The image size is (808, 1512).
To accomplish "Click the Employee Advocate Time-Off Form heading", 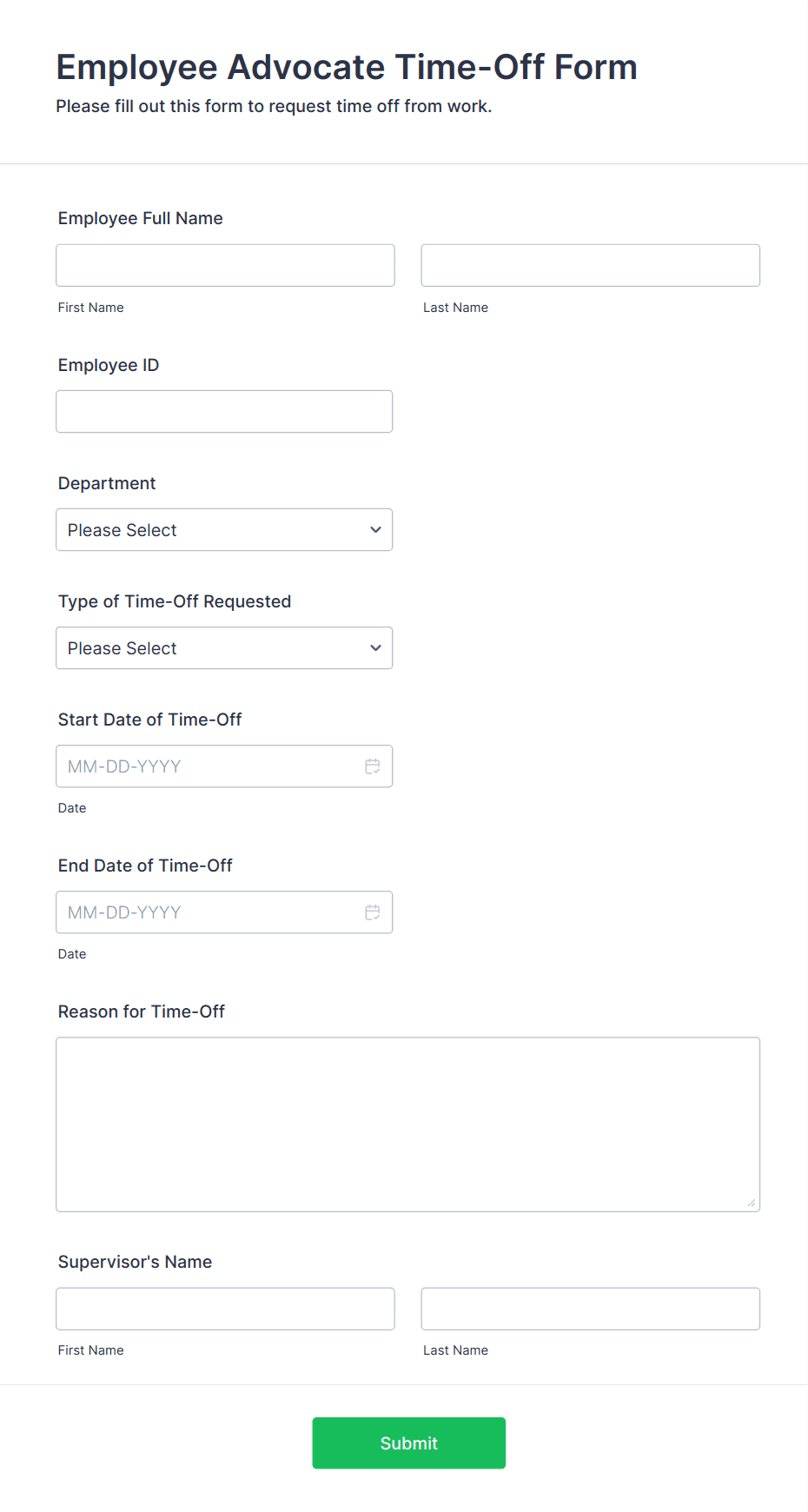I will (x=347, y=67).
